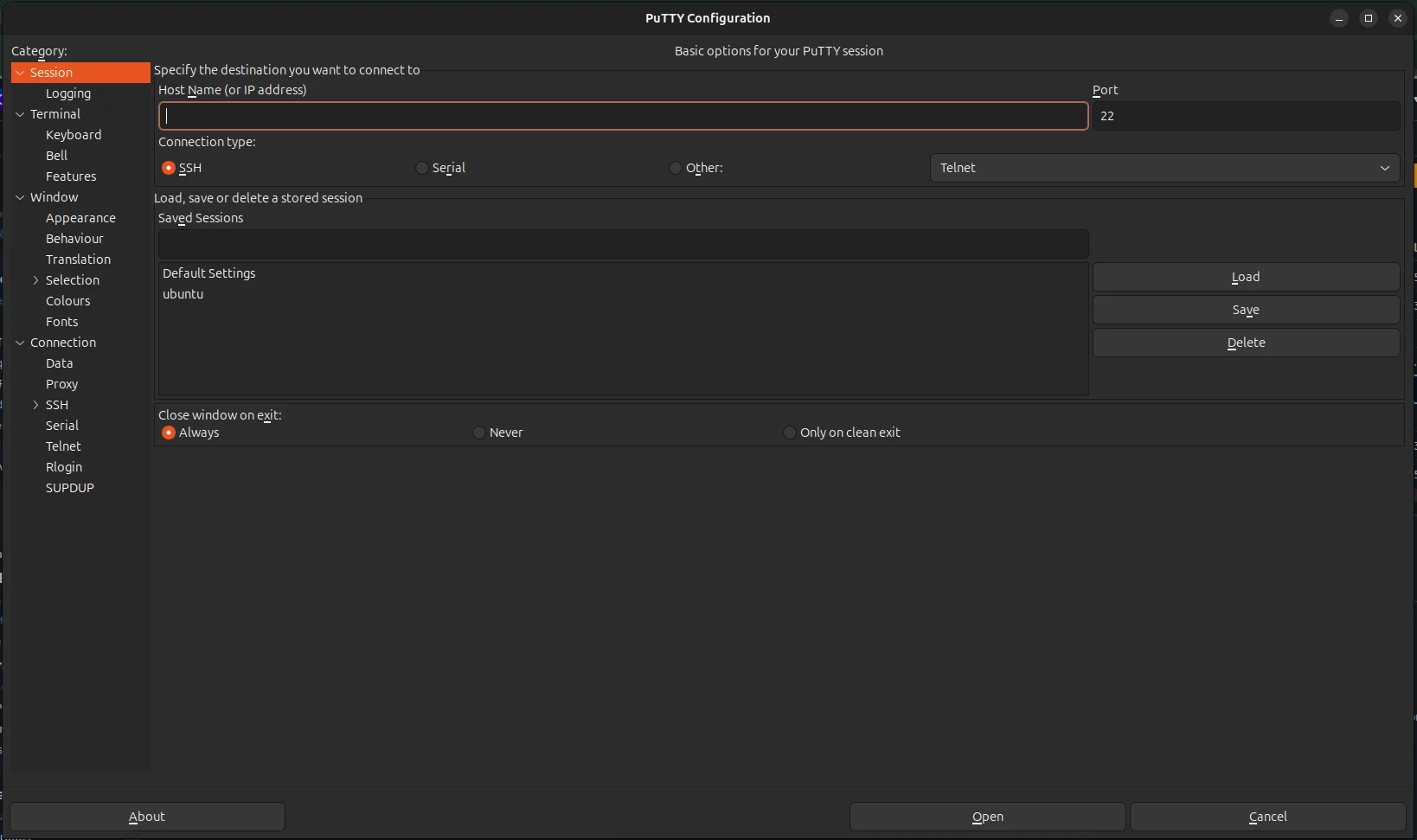
Task: Minimize the PuTTY Configuration window
Action: click(1339, 18)
